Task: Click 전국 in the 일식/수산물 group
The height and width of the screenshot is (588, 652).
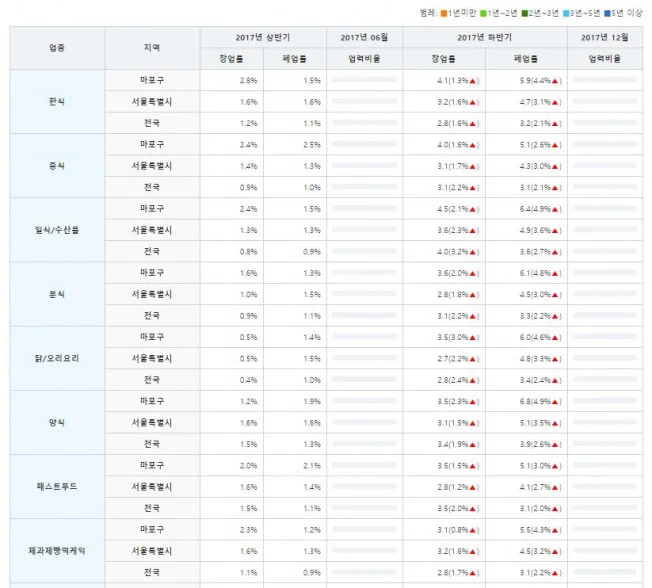Action: pos(152,251)
